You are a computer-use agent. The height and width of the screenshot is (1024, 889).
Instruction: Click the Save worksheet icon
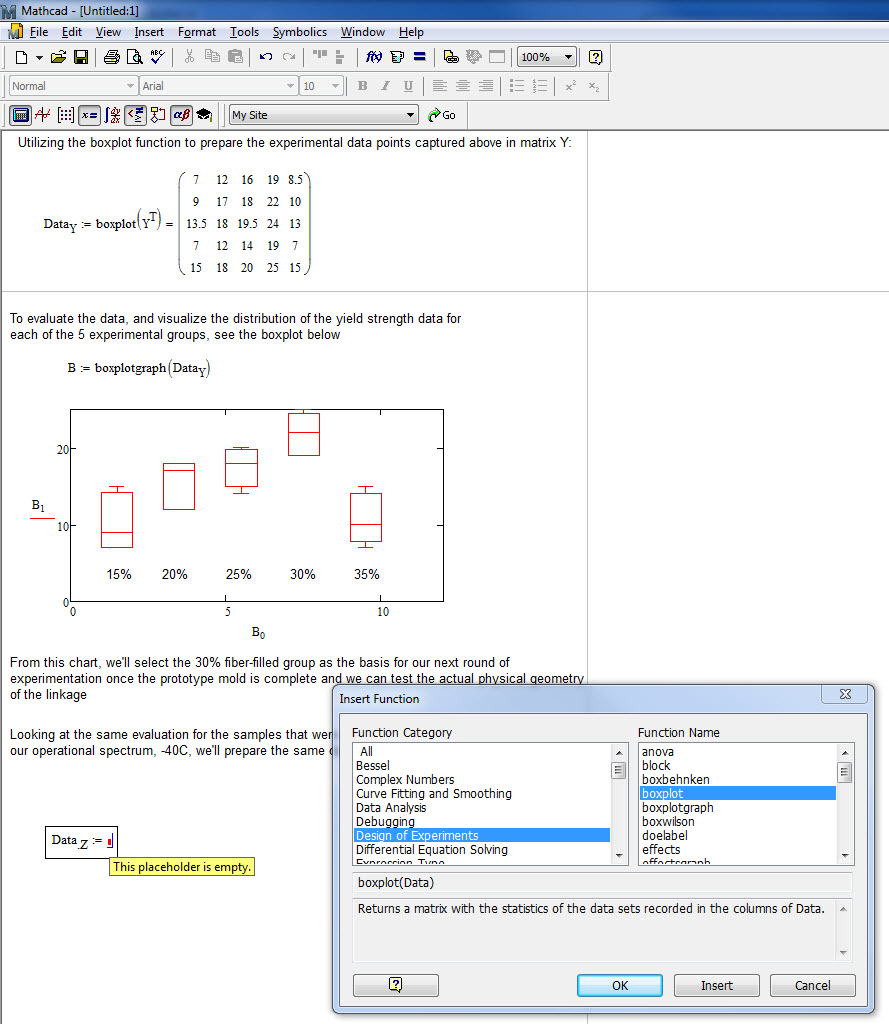click(81, 57)
